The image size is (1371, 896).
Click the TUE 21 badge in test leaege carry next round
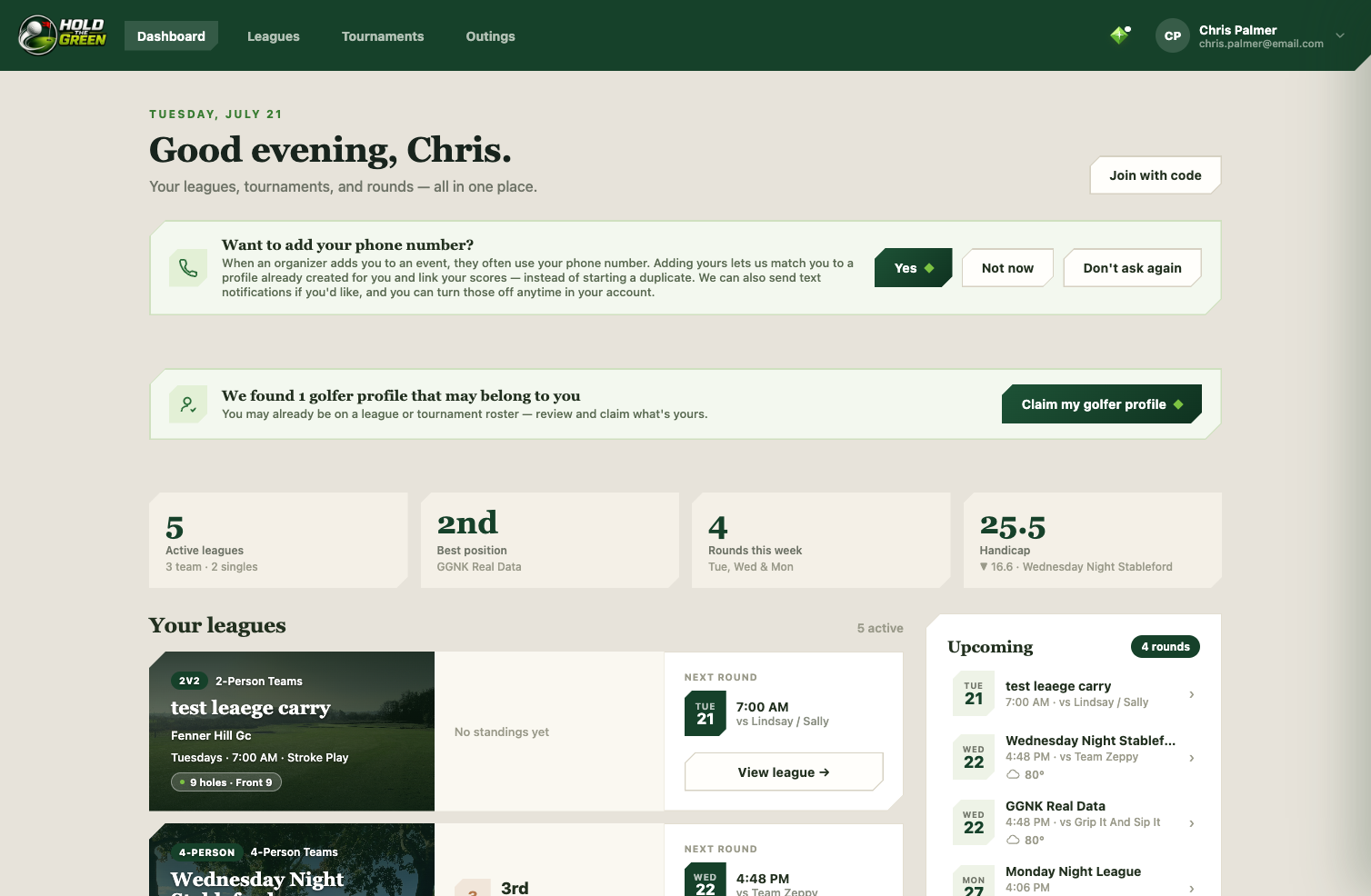pyautogui.click(x=706, y=713)
